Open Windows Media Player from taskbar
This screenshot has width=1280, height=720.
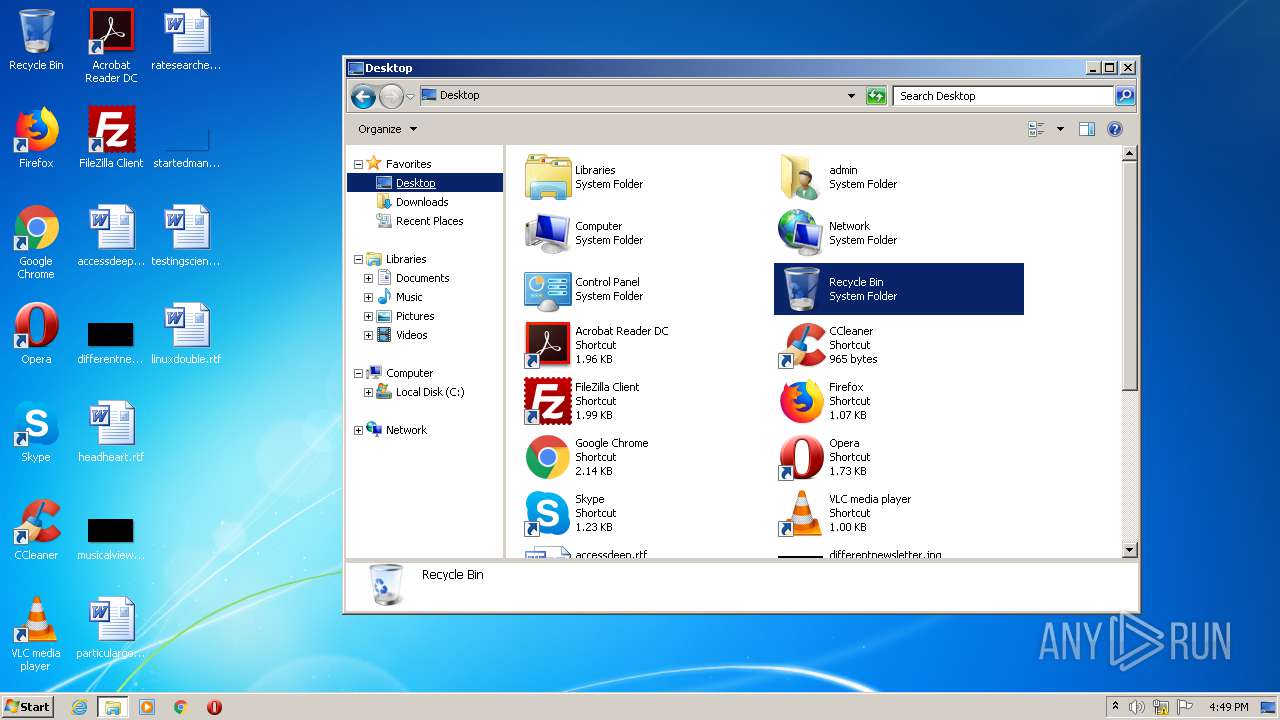[x=147, y=707]
